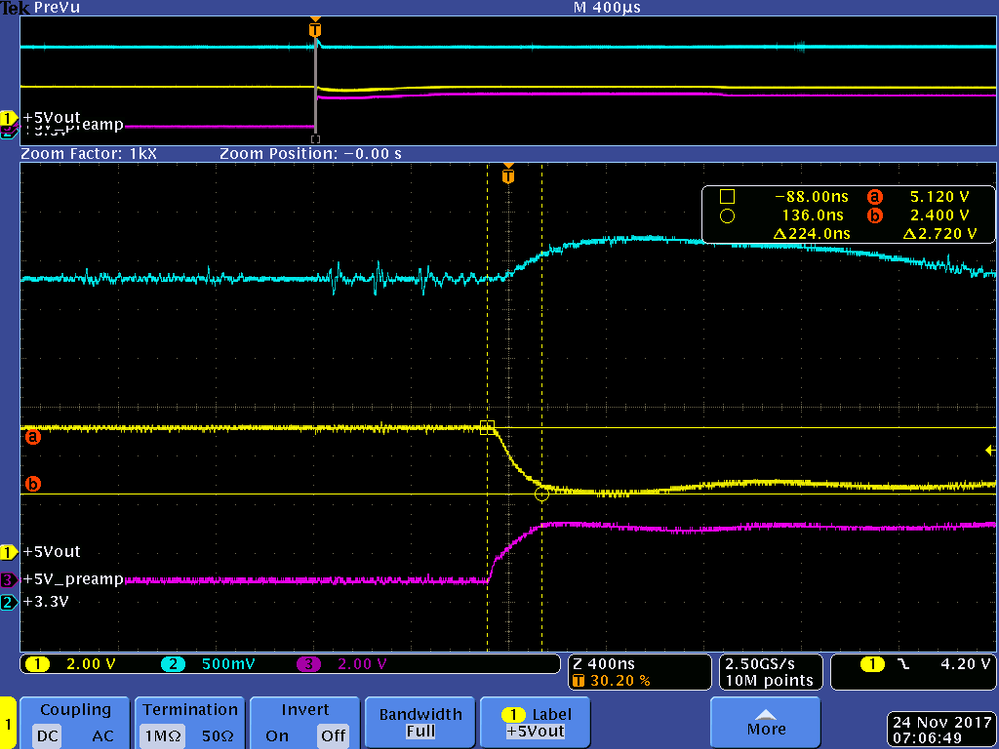Click the +5V_preamp channel label
999x749 pixels.
pos(73,579)
